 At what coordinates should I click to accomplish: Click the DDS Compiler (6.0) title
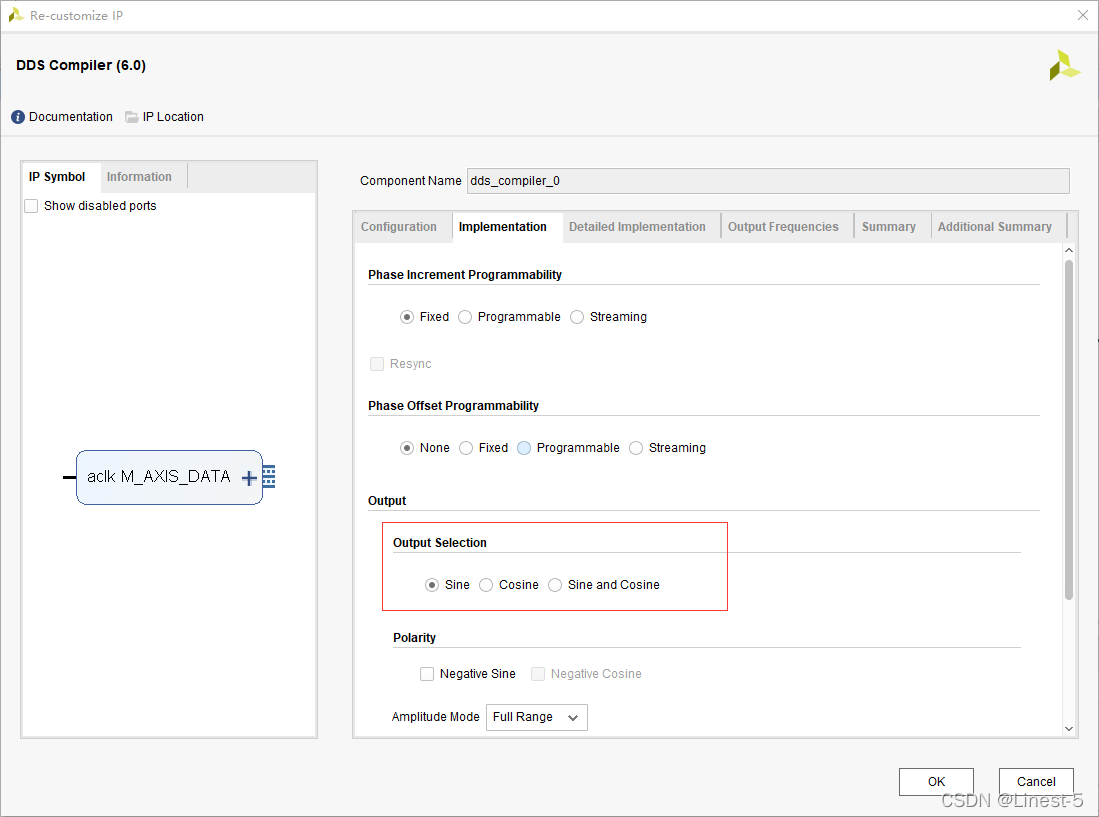pyautogui.click(x=81, y=65)
